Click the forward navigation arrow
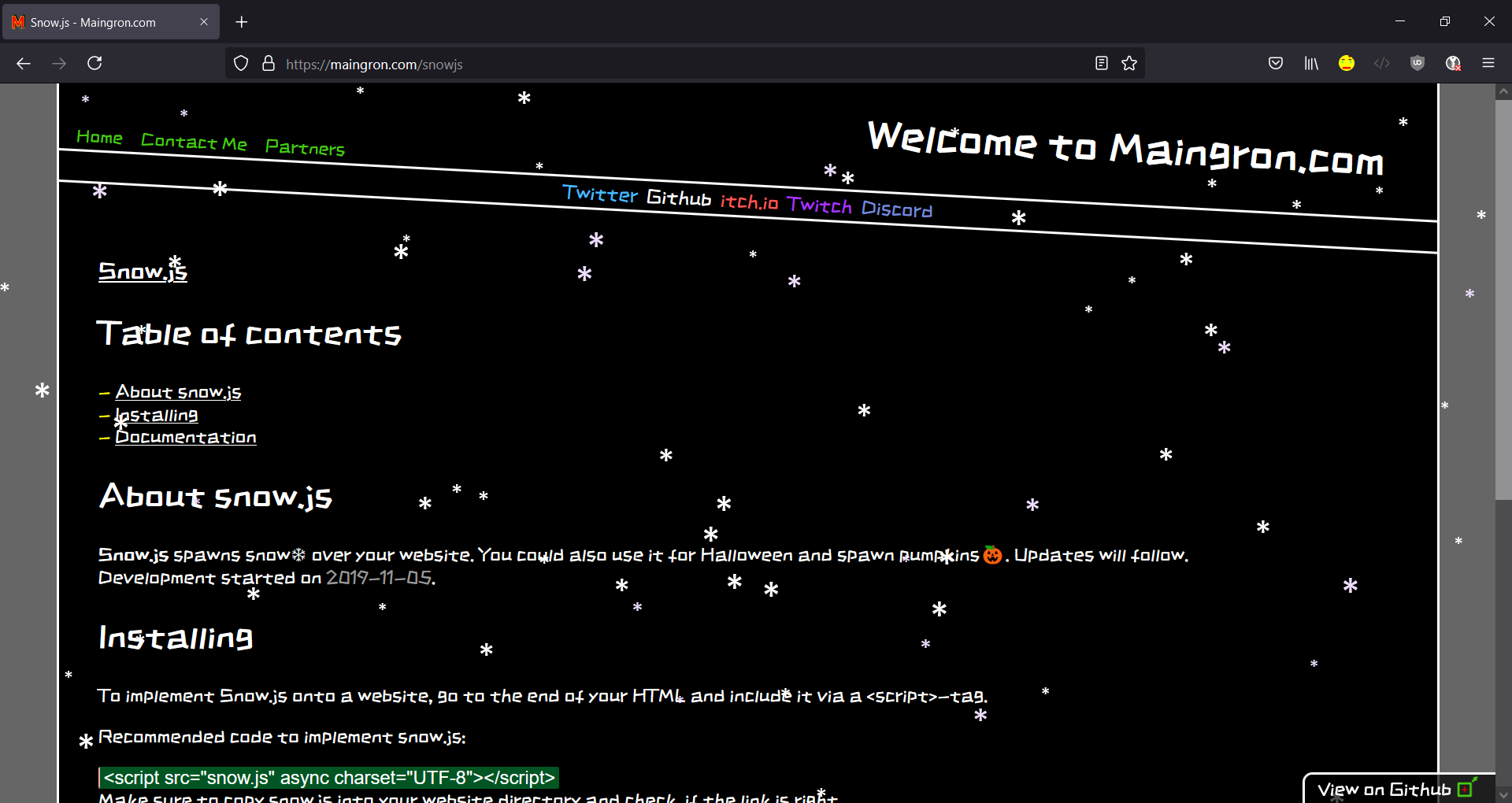 tap(59, 64)
